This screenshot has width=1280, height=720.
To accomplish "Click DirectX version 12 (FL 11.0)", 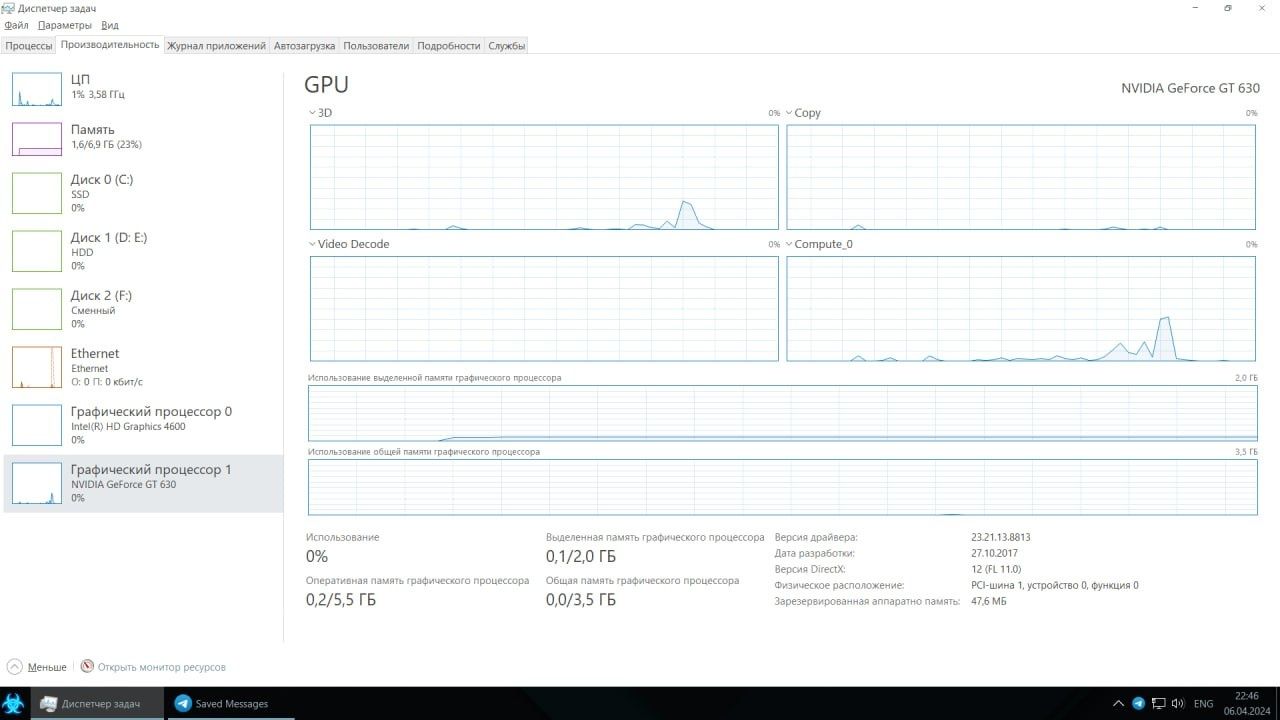I will pyautogui.click(x=996, y=569).
